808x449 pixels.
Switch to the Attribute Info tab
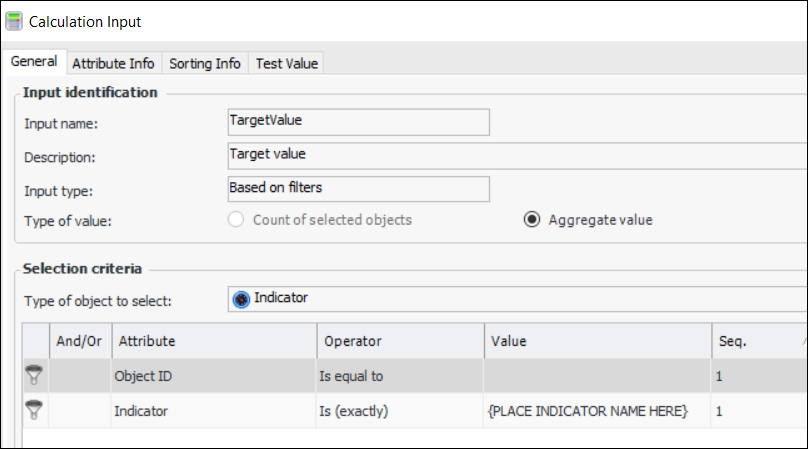tap(113, 63)
